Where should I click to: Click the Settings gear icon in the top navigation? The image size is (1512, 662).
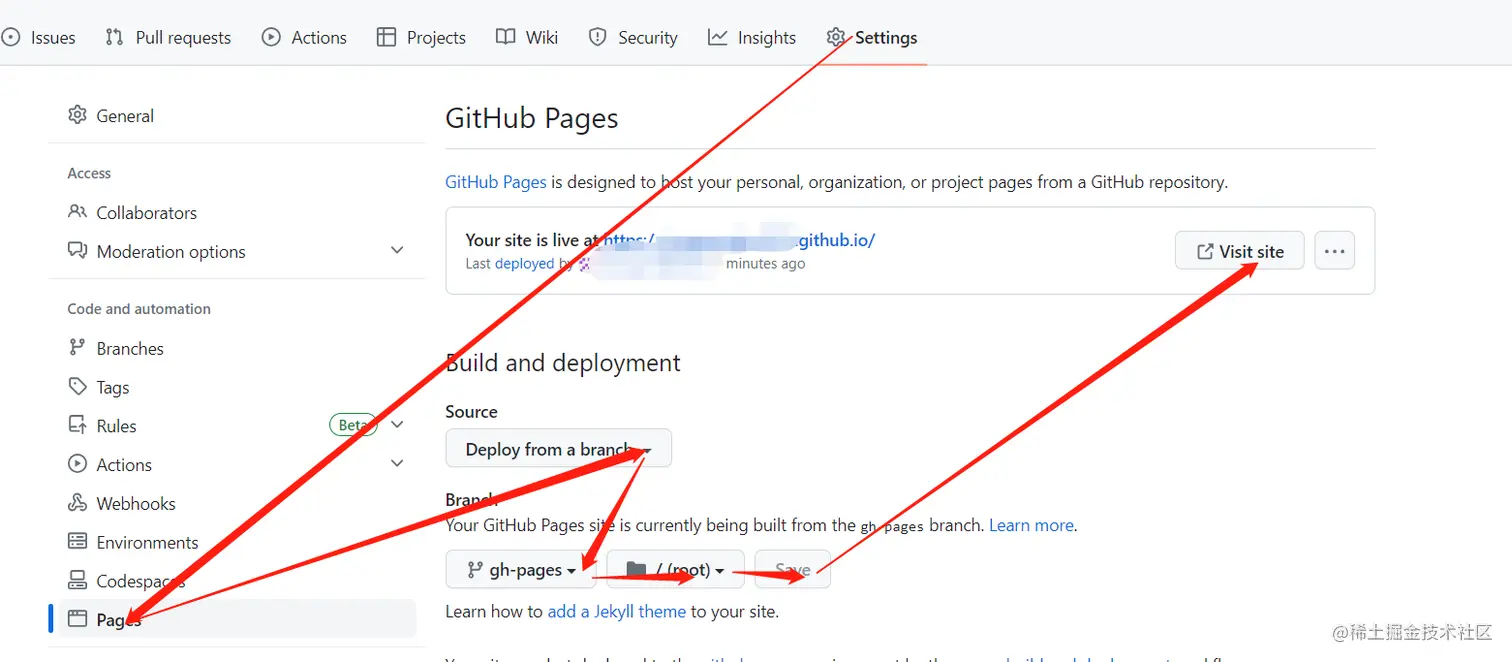tap(836, 38)
